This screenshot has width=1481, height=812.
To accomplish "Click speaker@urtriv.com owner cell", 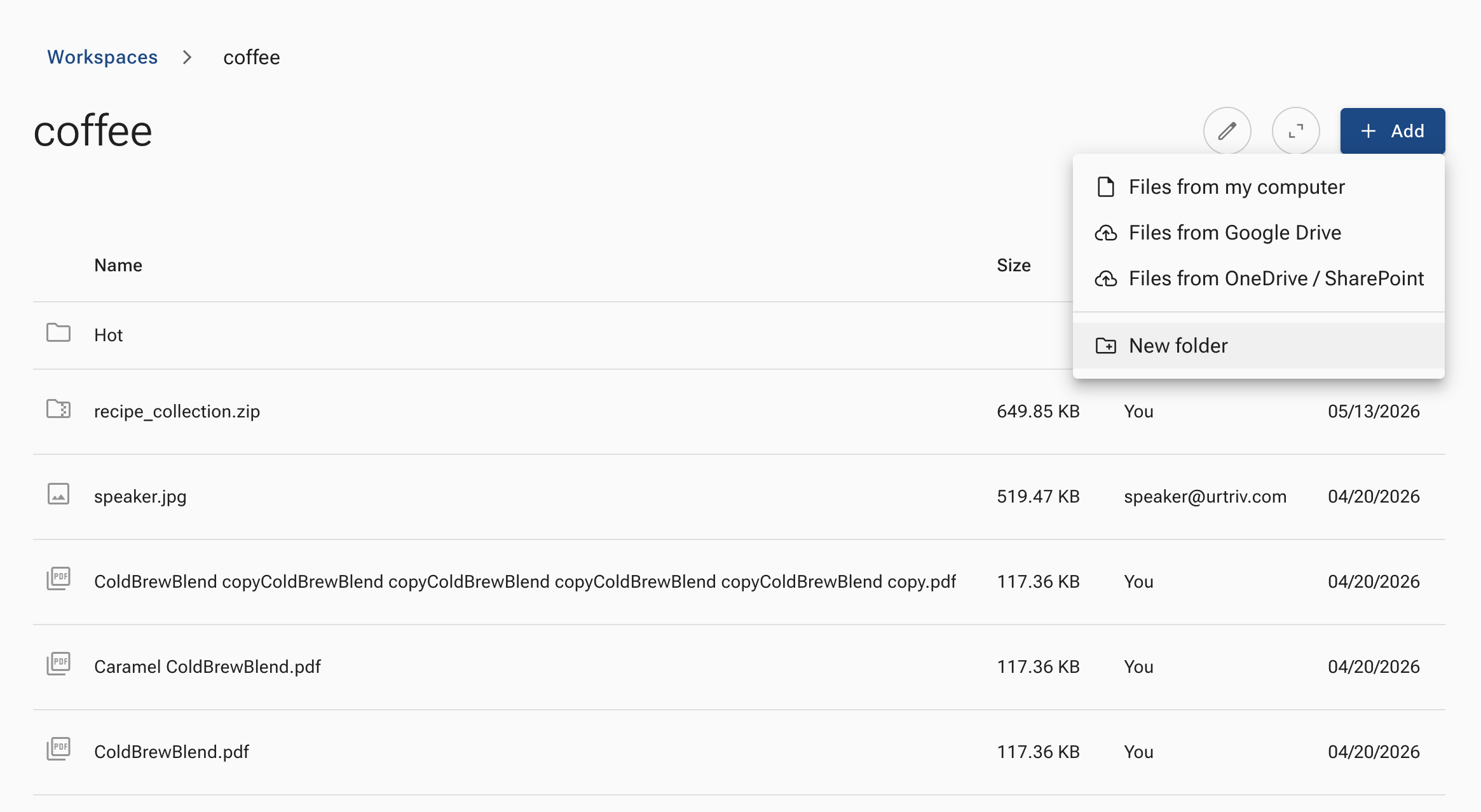I will tap(1205, 496).
